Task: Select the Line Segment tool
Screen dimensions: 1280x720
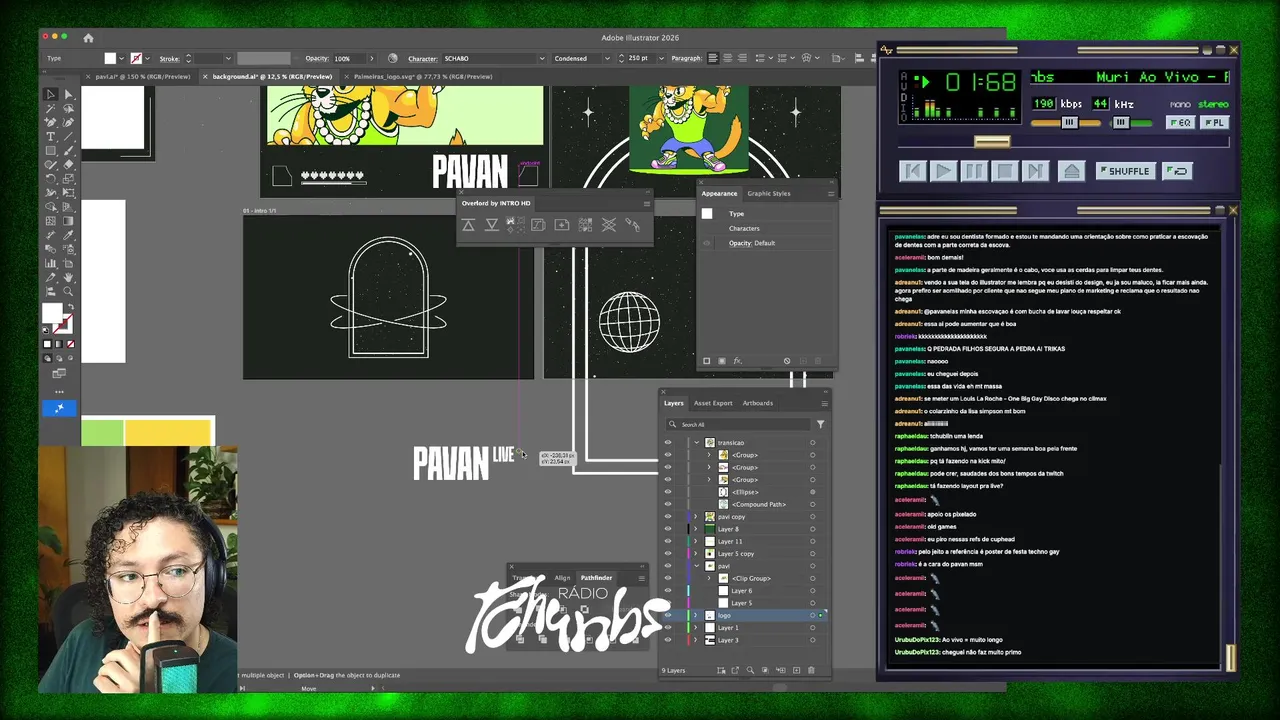Action: [x=69, y=136]
